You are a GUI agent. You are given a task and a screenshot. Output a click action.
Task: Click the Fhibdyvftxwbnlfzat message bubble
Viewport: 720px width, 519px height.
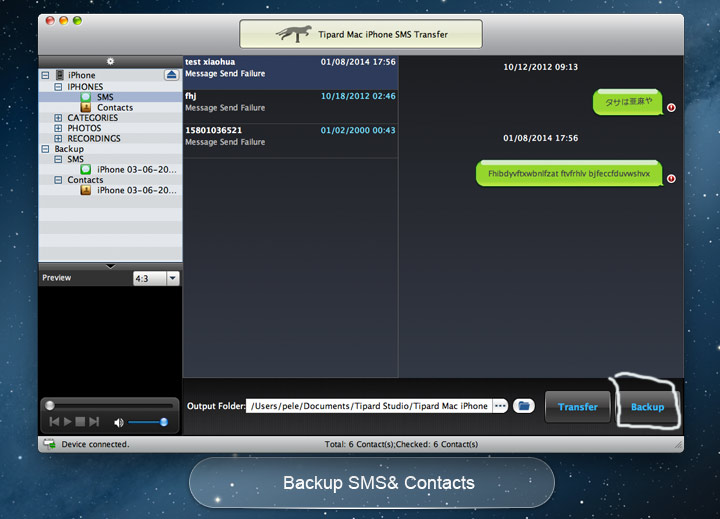tap(569, 174)
